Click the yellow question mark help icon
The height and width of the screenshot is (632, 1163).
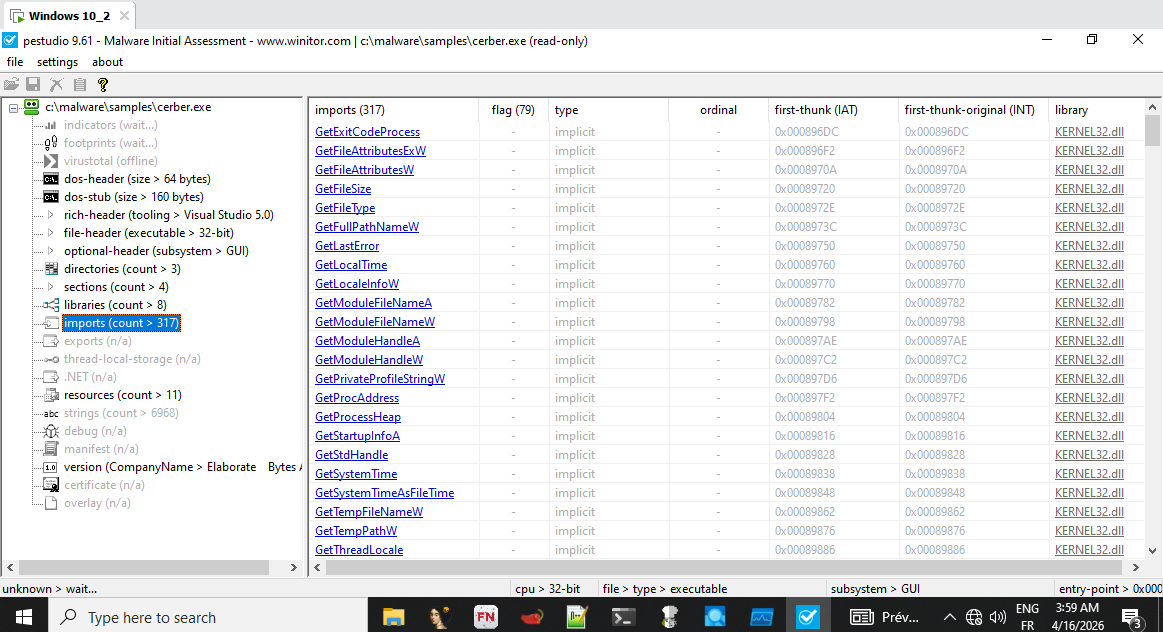click(103, 85)
